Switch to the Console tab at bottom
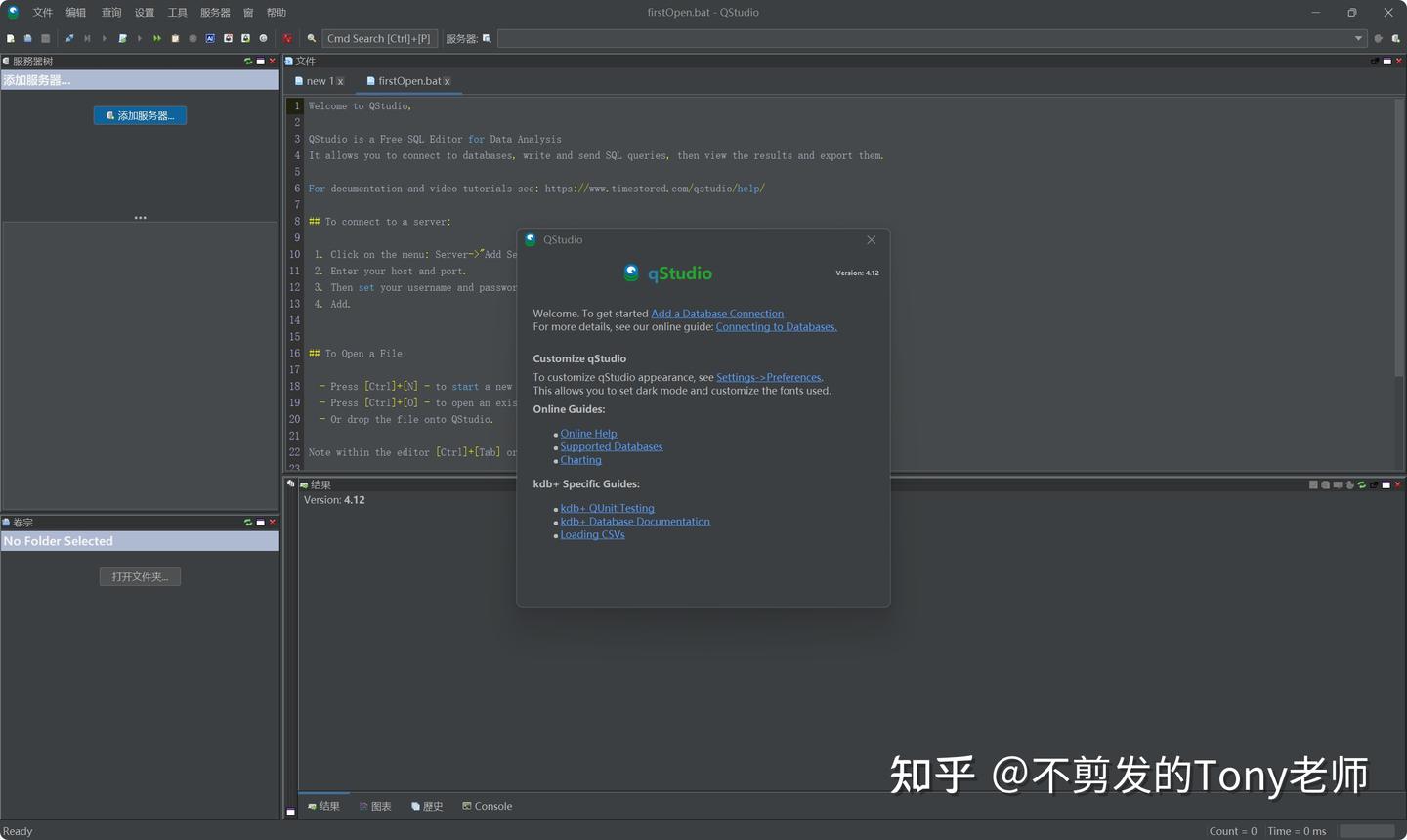This screenshot has width=1407, height=840. (487, 805)
